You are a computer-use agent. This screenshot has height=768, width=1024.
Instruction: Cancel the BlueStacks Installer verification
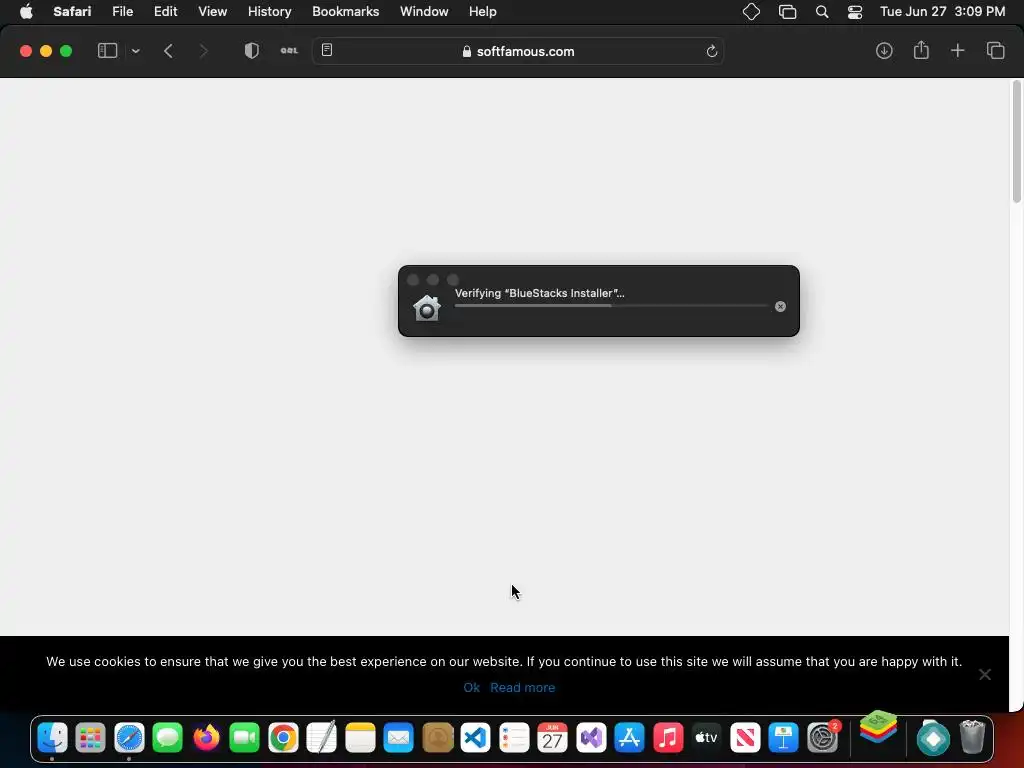780,306
